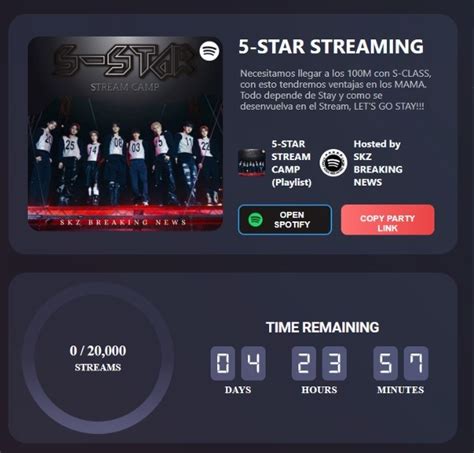
Task: Click the hours digit tile showing 3
Action: coord(334,363)
